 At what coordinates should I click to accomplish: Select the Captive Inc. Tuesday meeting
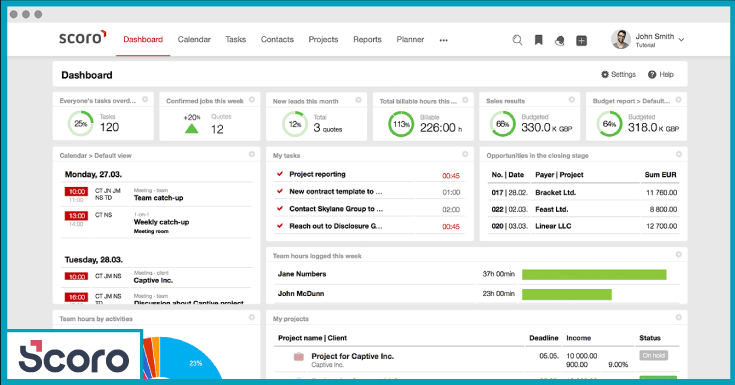153,280
